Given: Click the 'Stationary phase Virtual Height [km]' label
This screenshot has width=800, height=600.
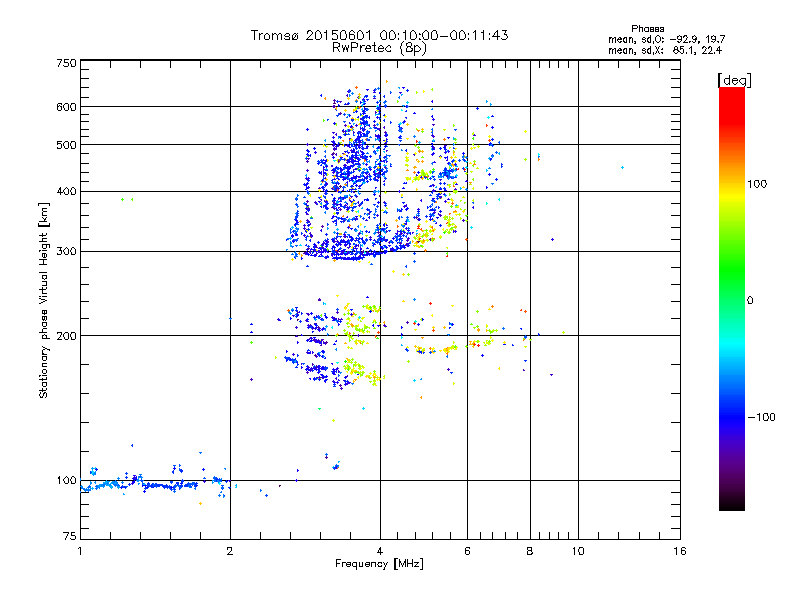Looking at the screenshot, I should (43, 300).
